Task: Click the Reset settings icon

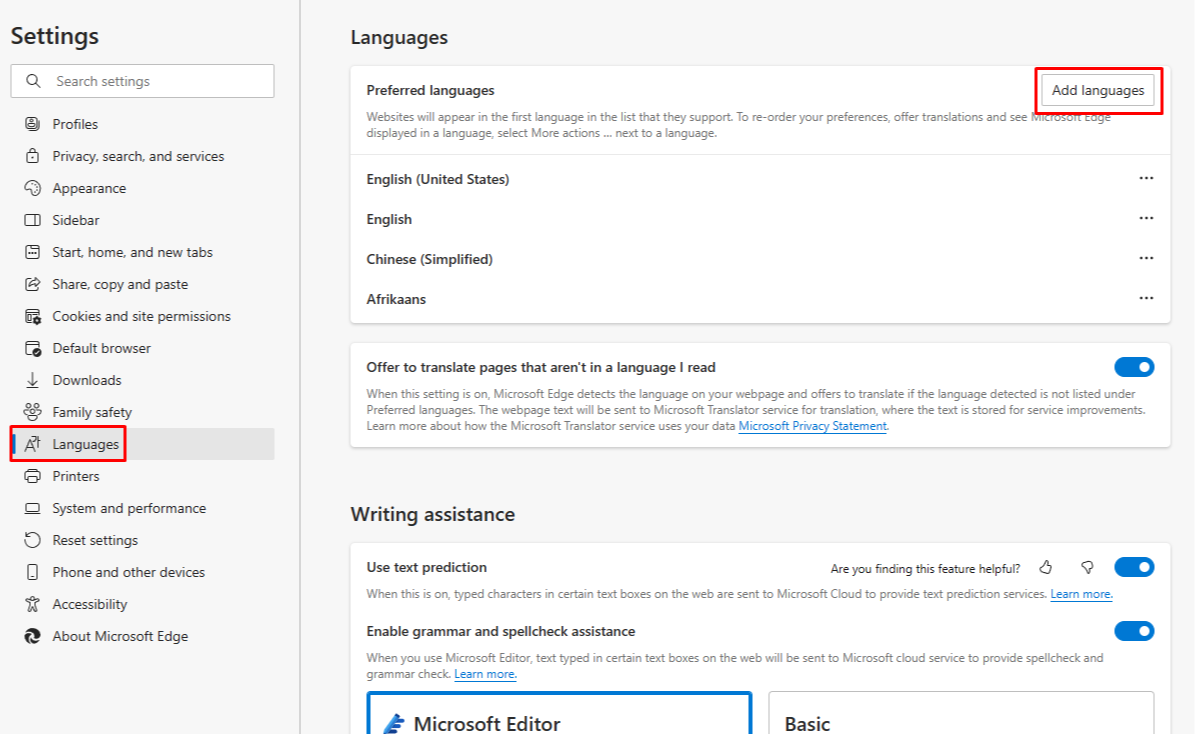Action: (32, 540)
